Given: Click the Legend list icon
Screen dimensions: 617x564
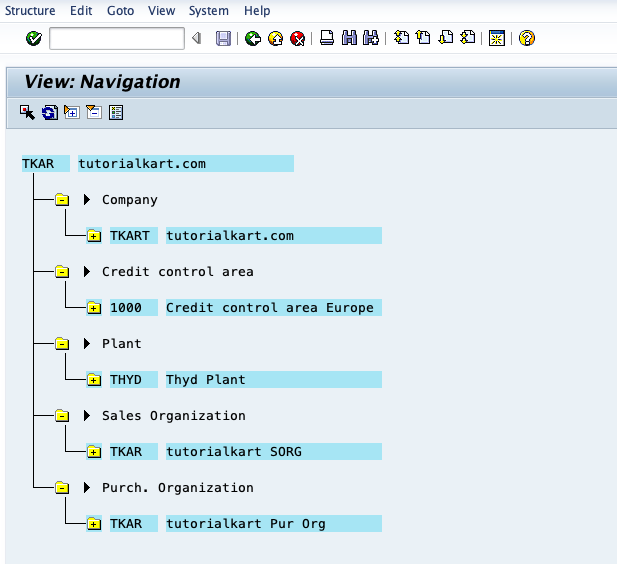Looking at the screenshot, I should tap(116, 113).
